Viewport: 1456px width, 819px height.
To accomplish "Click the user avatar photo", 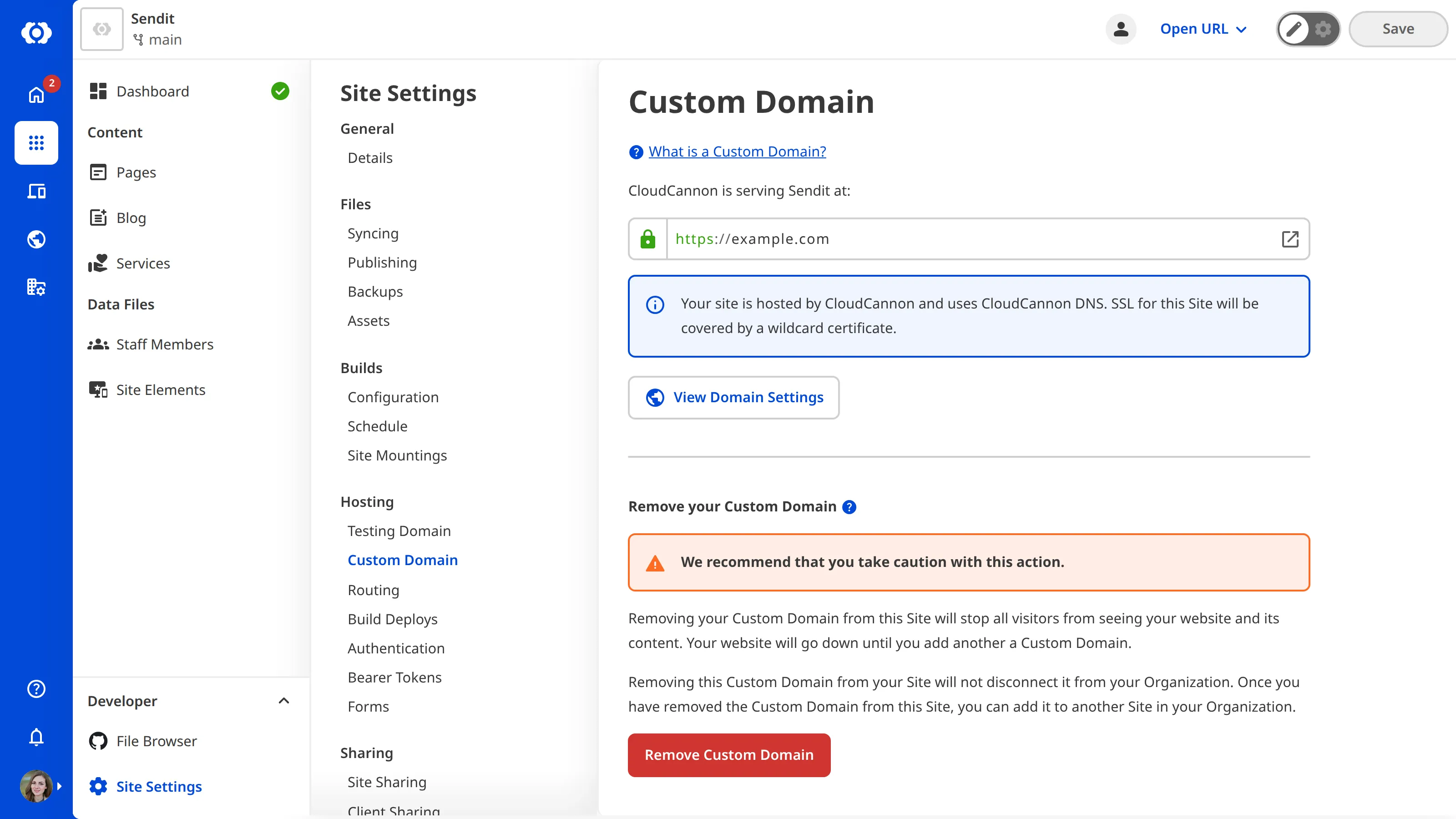I will coord(36,786).
